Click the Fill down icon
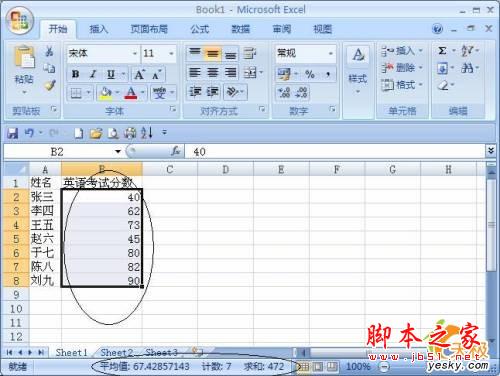500x376 pixels. click(443, 69)
